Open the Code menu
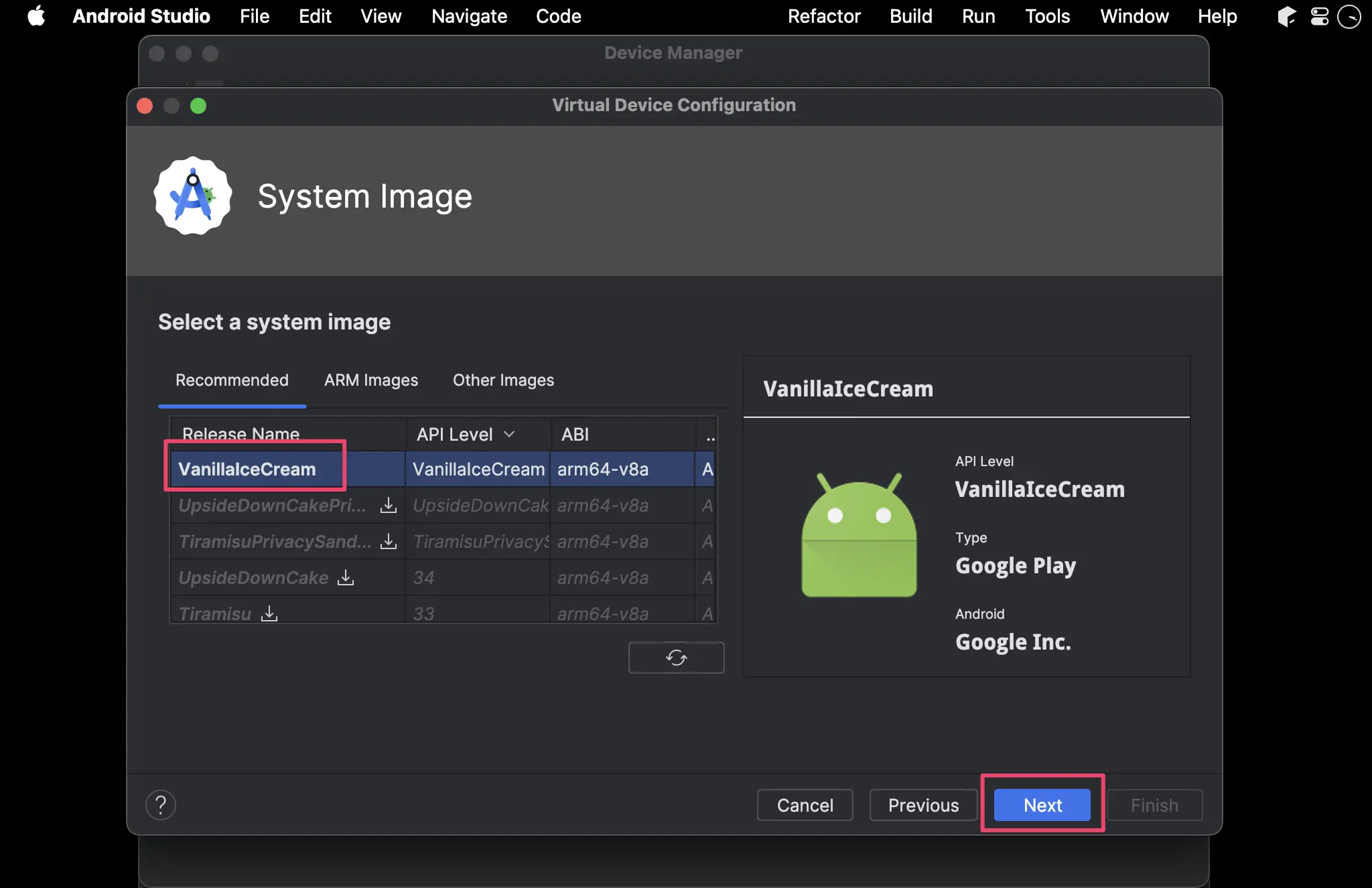1372x888 pixels. (558, 16)
